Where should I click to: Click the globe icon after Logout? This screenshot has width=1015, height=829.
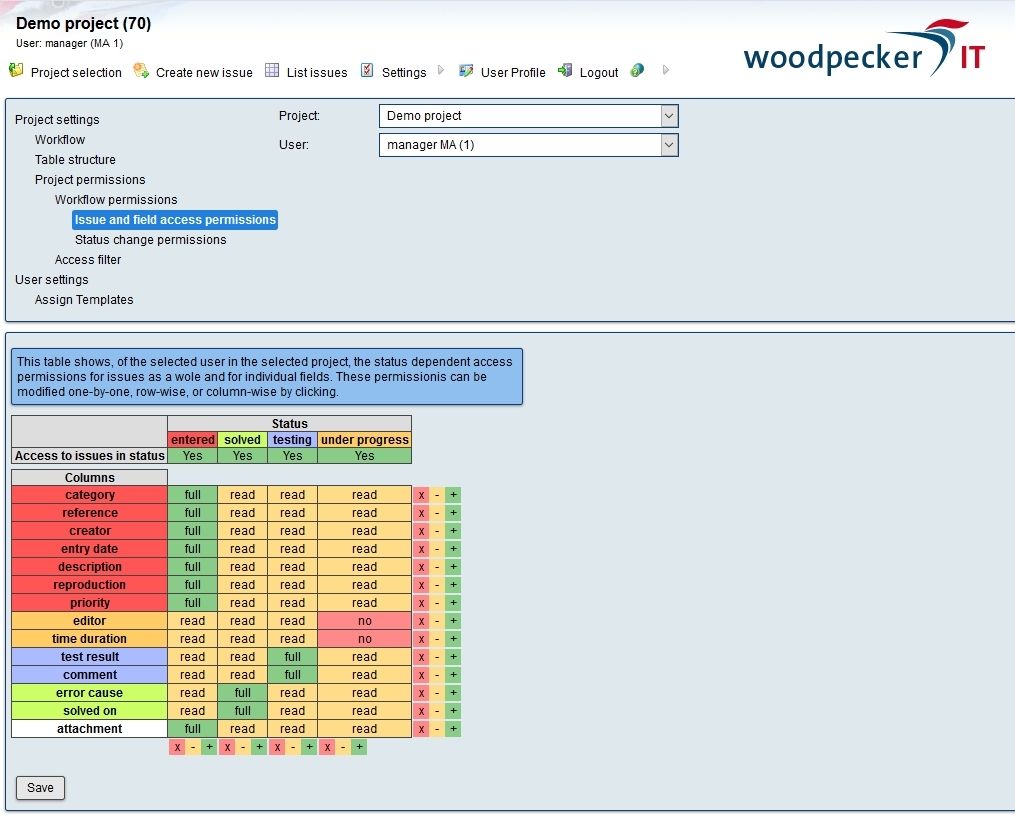(x=636, y=71)
